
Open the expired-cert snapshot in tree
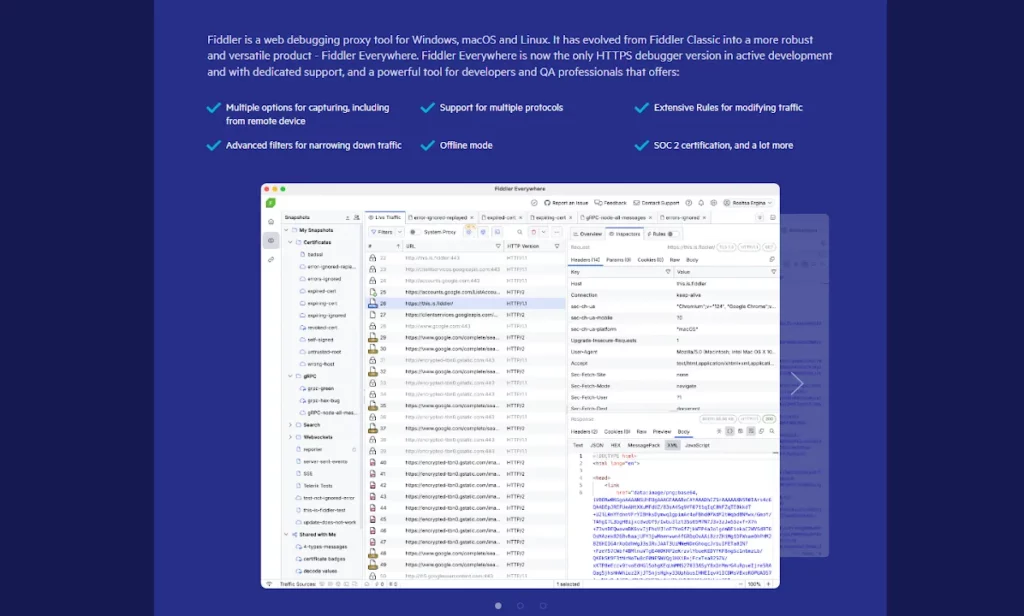(x=322, y=291)
